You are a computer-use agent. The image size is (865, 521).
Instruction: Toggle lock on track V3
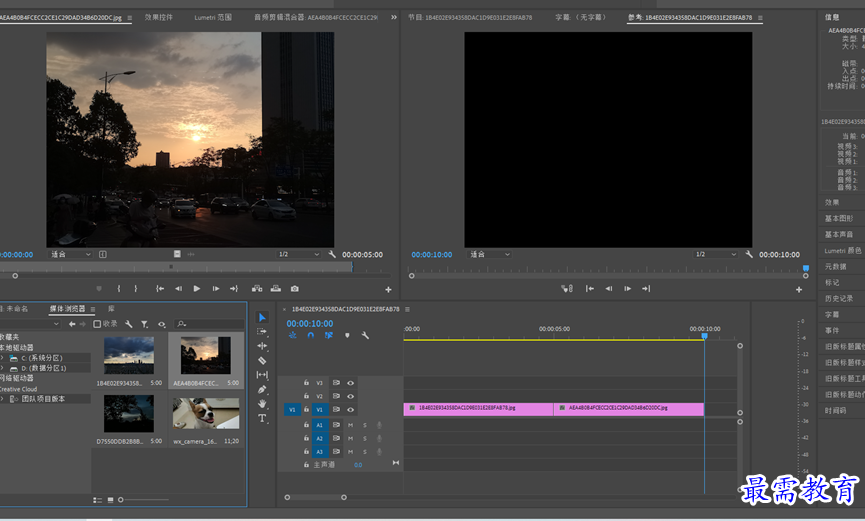(x=306, y=382)
